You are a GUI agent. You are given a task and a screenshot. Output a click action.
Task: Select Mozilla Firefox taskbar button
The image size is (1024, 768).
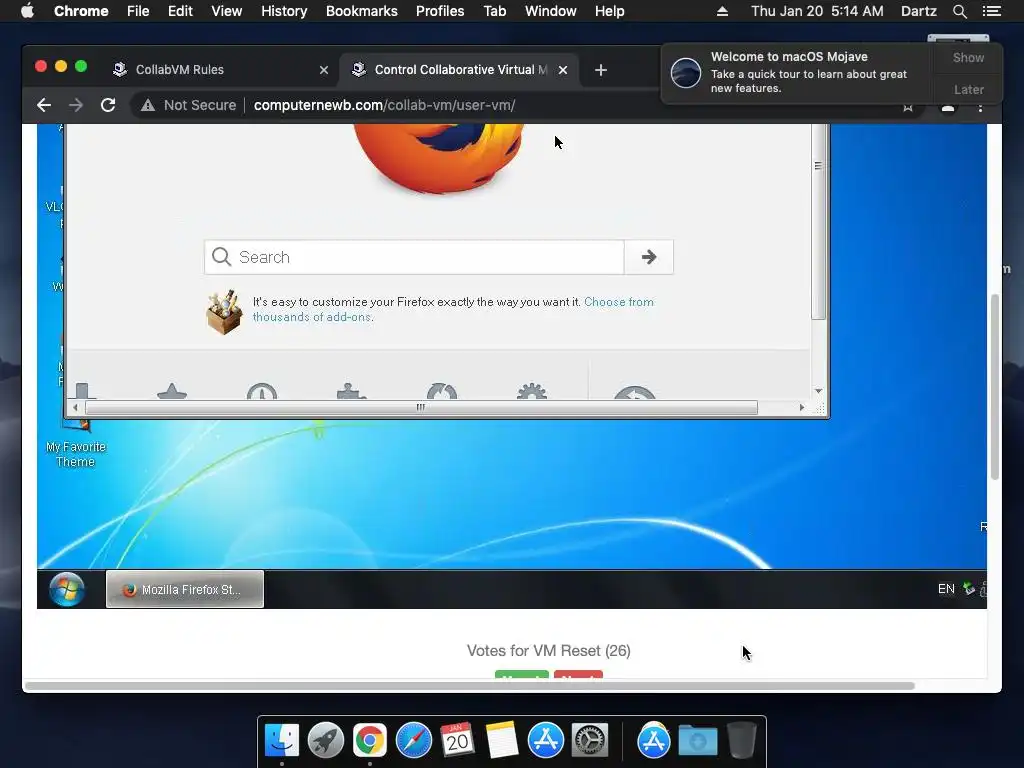point(185,589)
